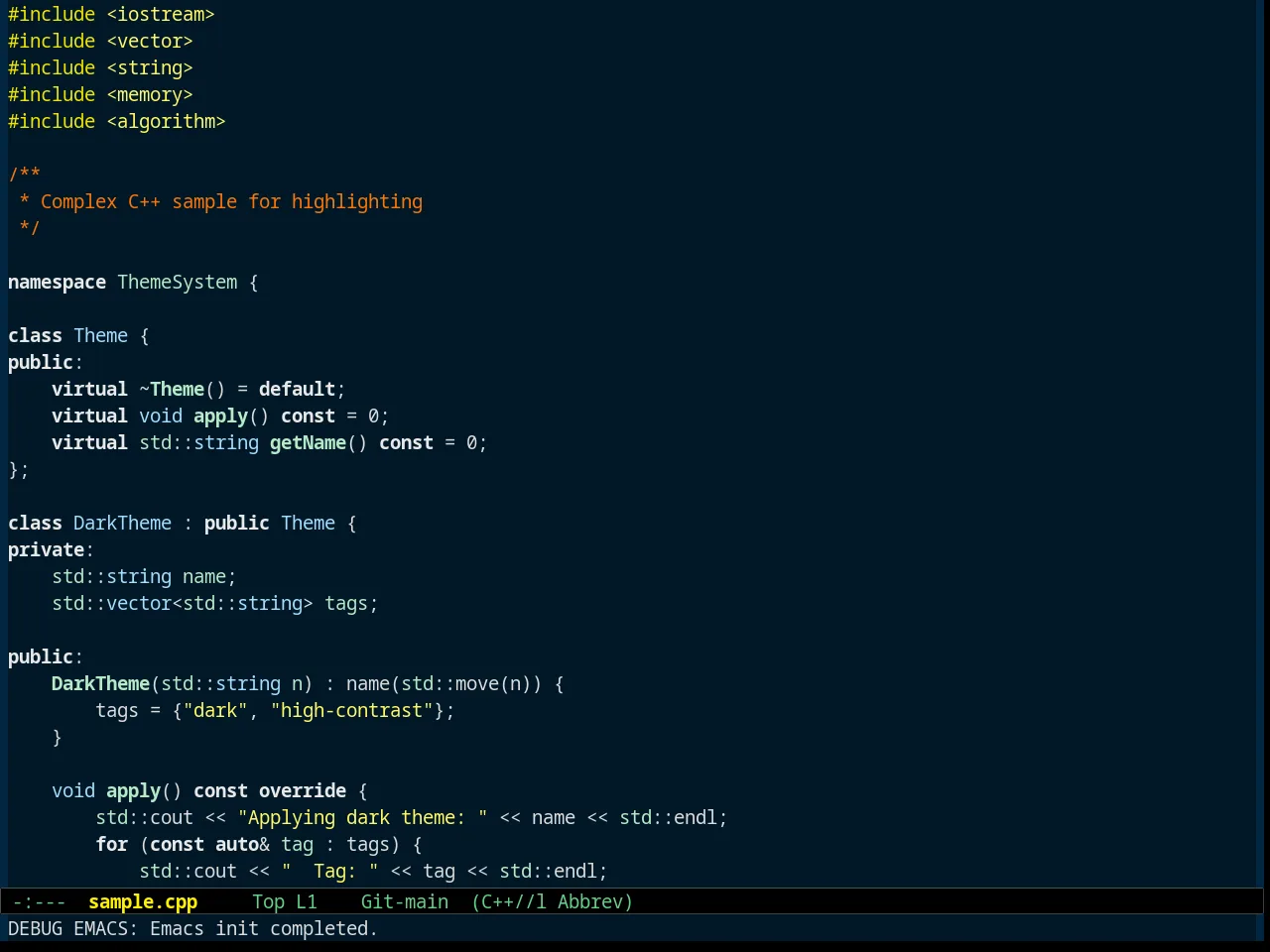Click the 'getName' function name

tap(308, 442)
